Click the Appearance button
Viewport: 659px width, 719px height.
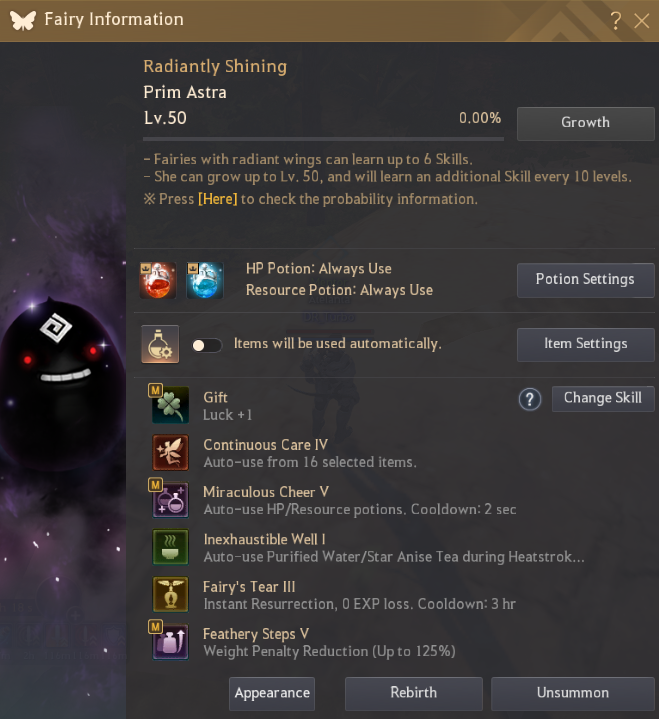[x=272, y=693]
